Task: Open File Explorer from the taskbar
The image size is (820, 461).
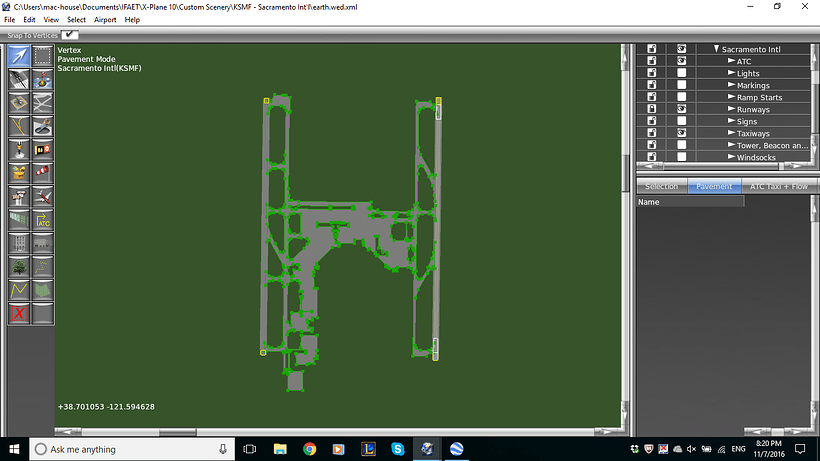Action: 280,449
